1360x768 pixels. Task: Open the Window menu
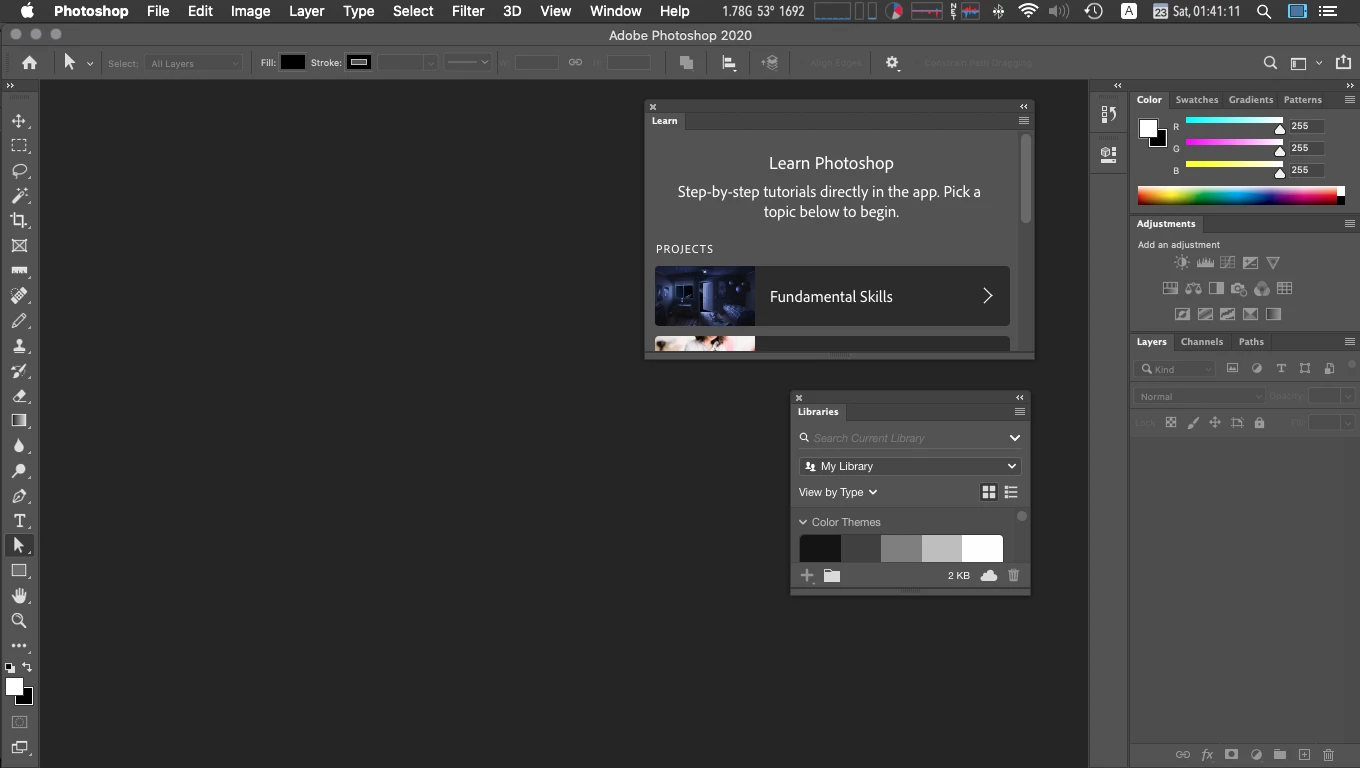click(615, 11)
